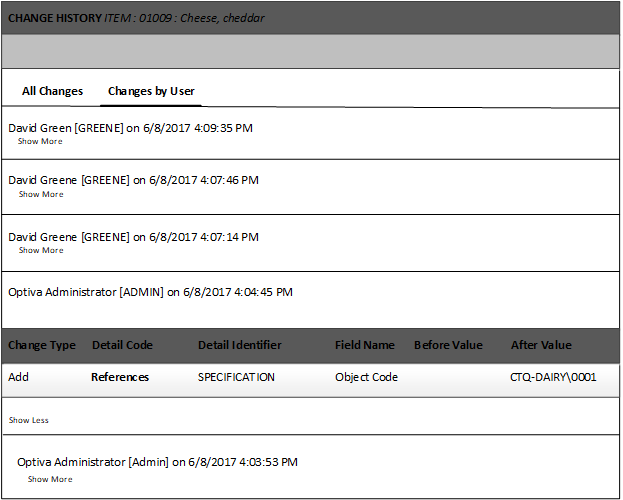623x500 pixels.
Task: Click the David Green 4:09:35 PM entry
Action: click(x=130, y=128)
